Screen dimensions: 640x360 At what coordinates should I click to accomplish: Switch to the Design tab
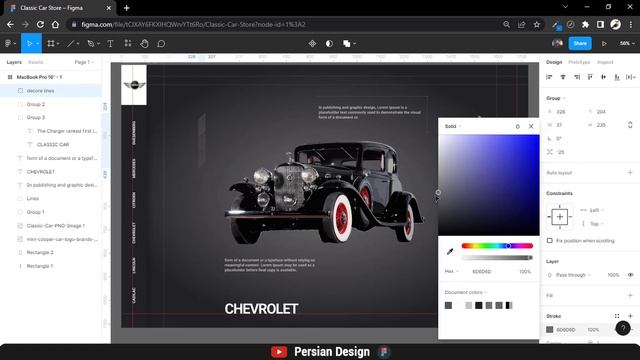click(x=554, y=62)
